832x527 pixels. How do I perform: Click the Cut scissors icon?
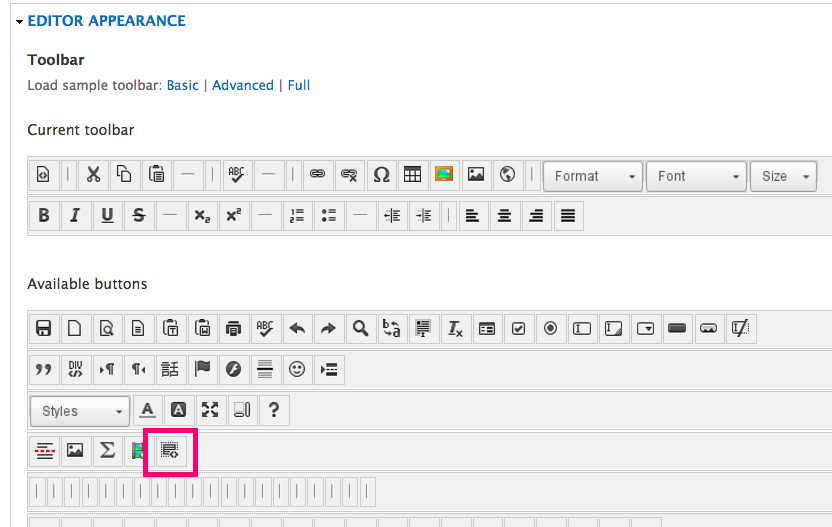(x=93, y=175)
